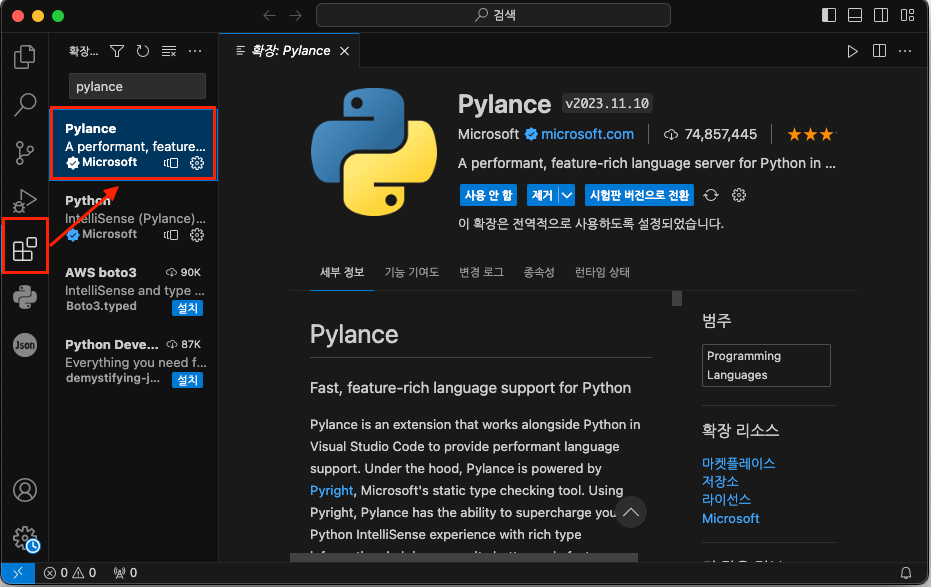The height and width of the screenshot is (587, 931).
Task: Open the Explorer view in activity bar
Action: click(x=24, y=57)
